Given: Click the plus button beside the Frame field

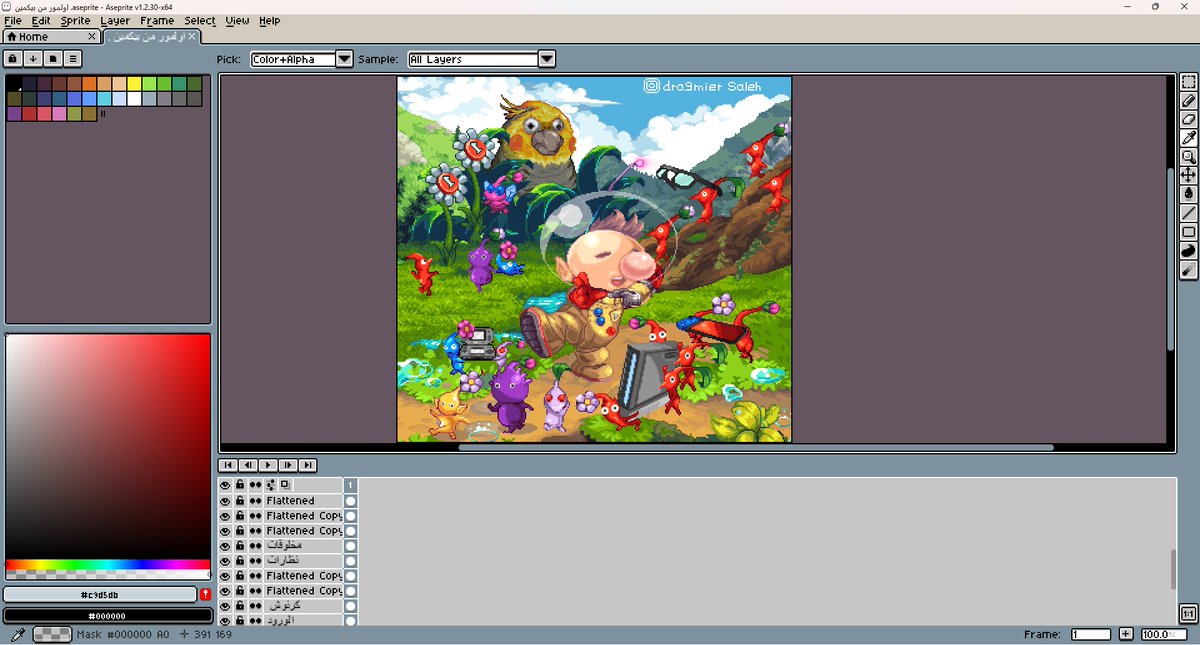Looking at the screenshot, I should [1126, 634].
